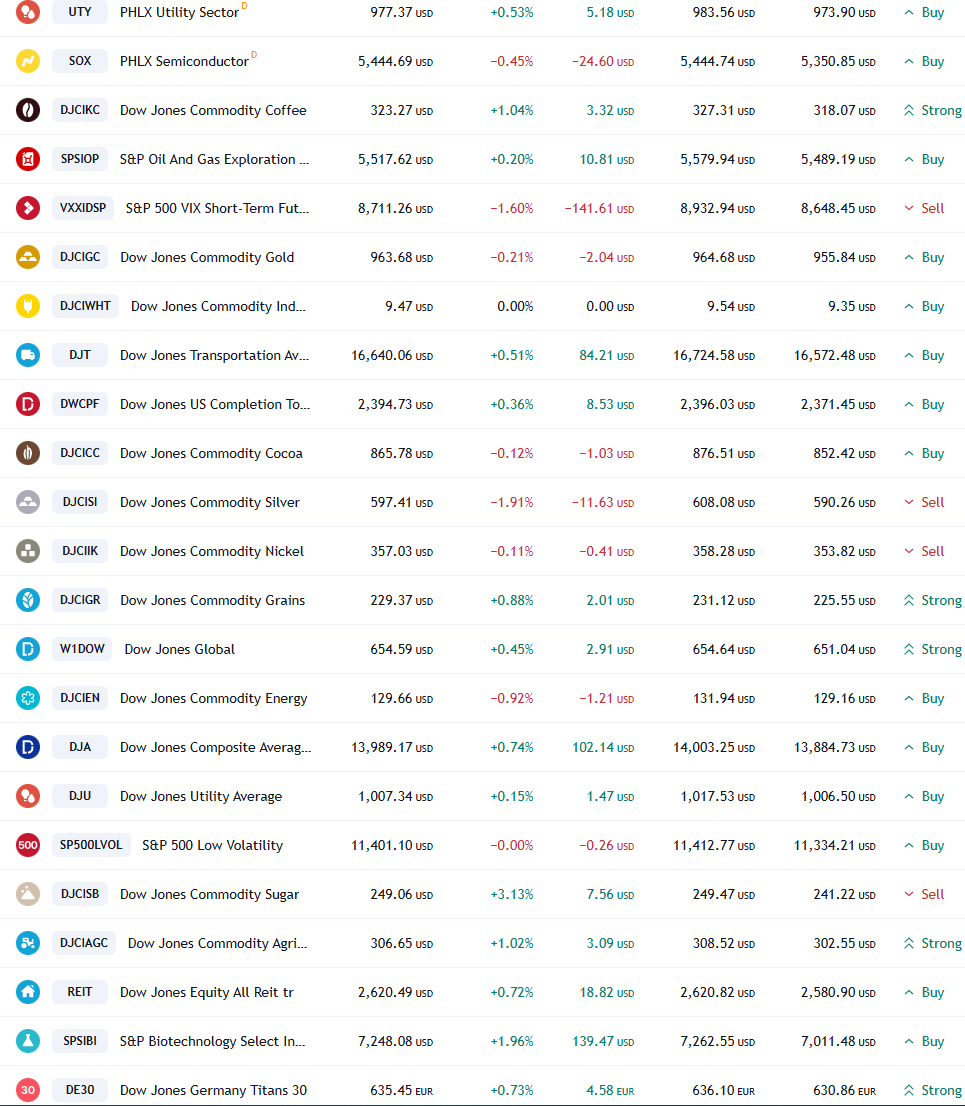This screenshot has height=1106, width=965.
Task: Select the +3.13% change for sugar
Action: 512,894
